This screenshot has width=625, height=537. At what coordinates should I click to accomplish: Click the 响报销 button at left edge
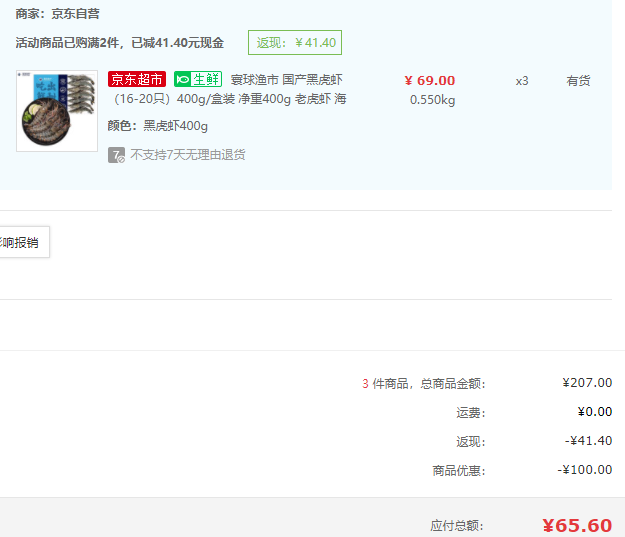[x=24, y=242]
